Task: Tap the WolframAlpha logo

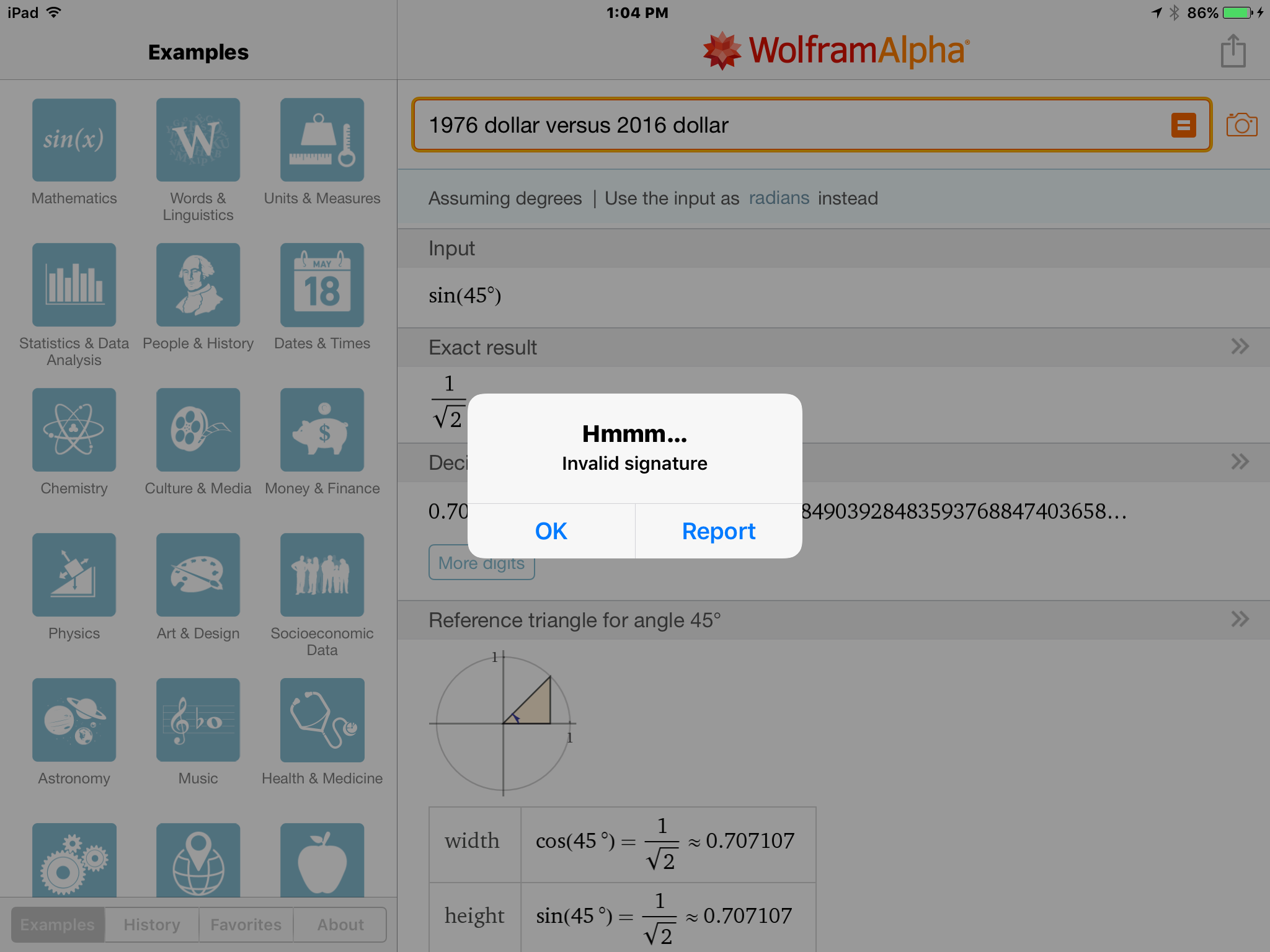Action: (836, 51)
